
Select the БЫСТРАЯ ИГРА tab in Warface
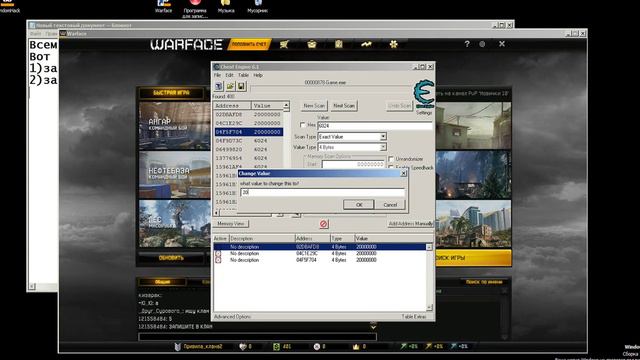click(171, 93)
